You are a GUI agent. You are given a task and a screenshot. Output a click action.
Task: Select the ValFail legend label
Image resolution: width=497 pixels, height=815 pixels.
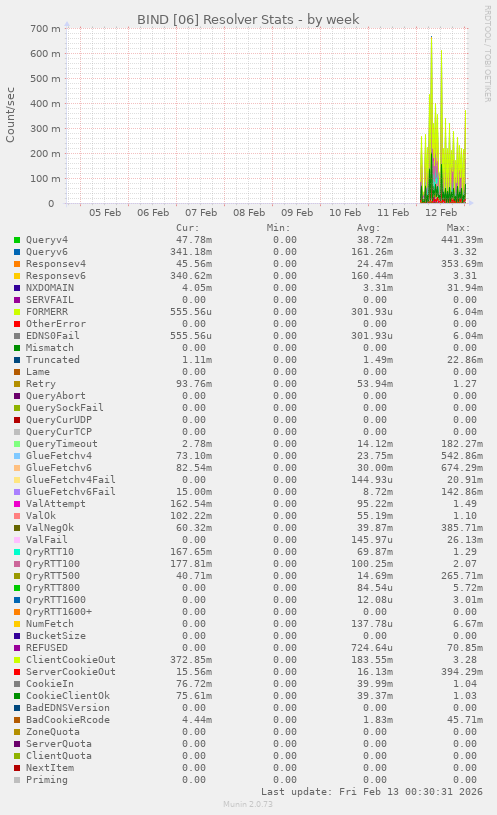[x=47, y=540]
